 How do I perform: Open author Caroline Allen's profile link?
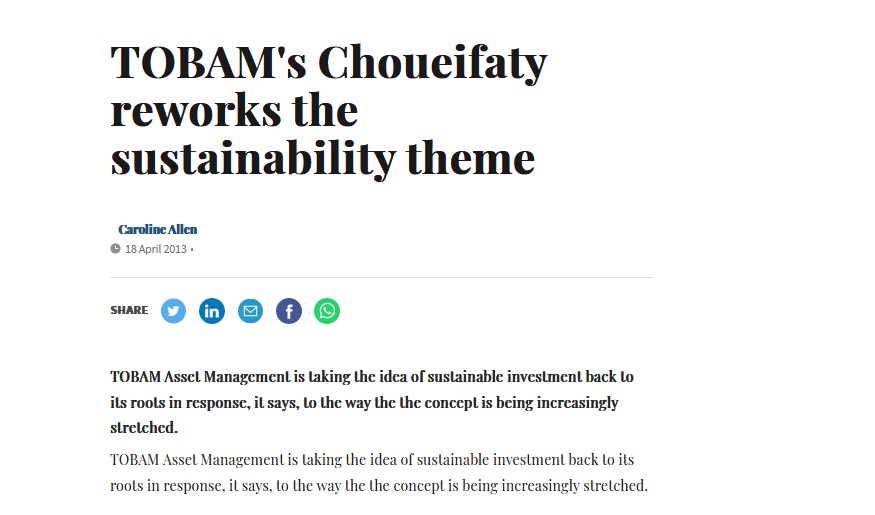(x=158, y=229)
